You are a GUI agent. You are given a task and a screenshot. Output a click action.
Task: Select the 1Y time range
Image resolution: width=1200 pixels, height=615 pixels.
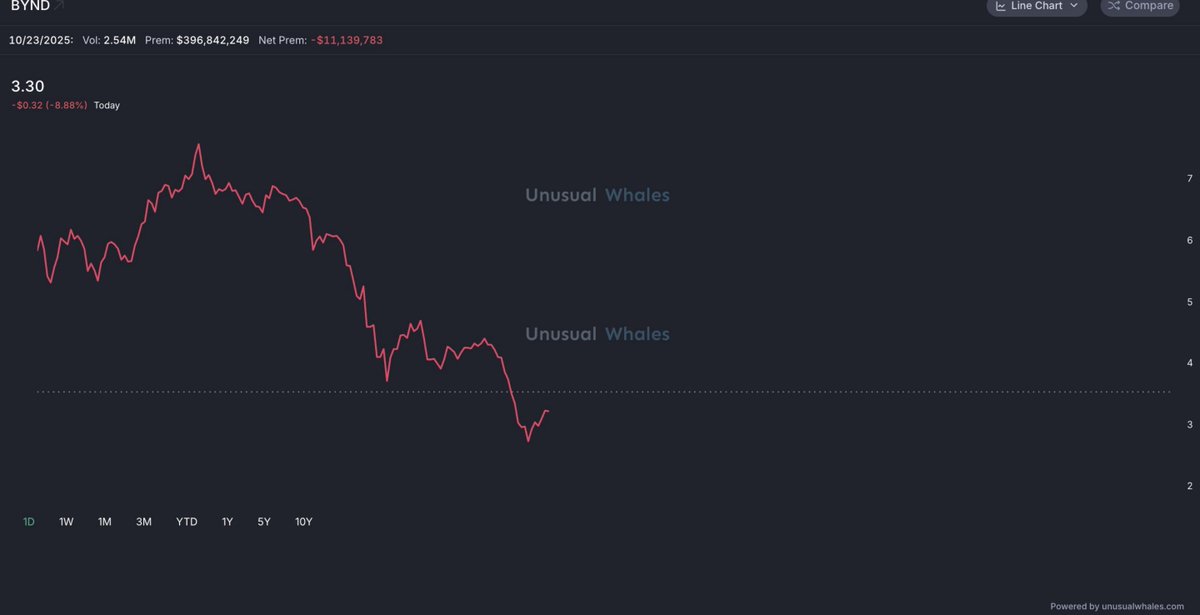(227, 522)
